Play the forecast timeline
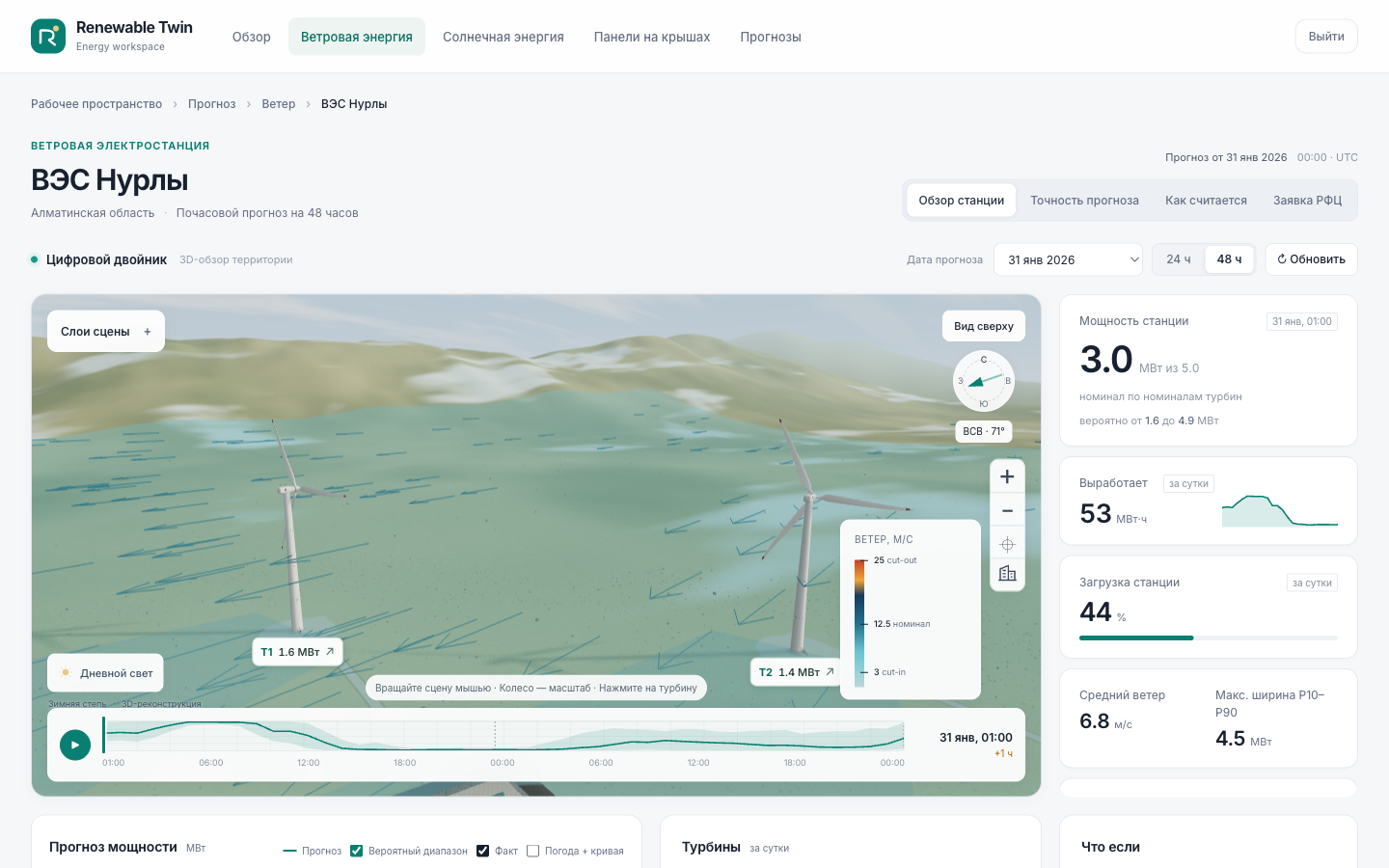The height and width of the screenshot is (868, 1389). [x=75, y=745]
